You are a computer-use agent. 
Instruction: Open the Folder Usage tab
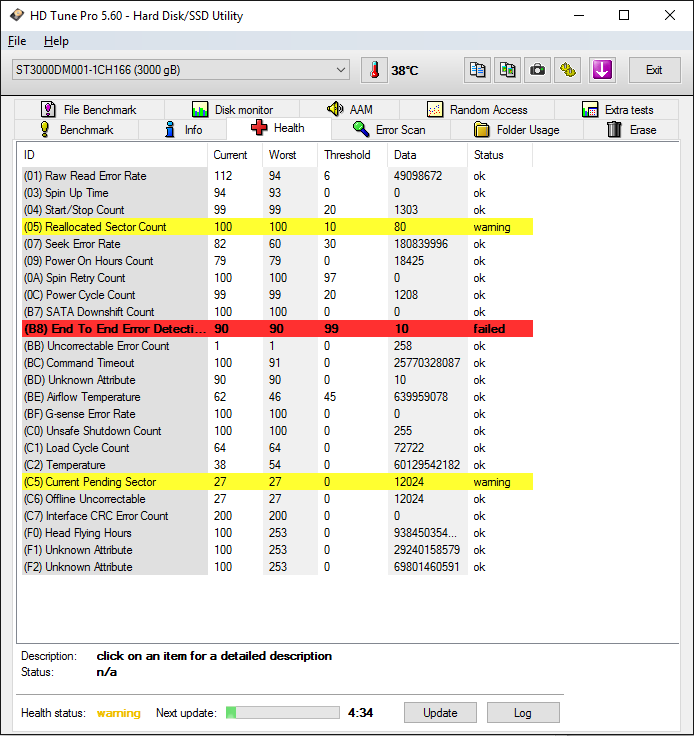click(517, 130)
